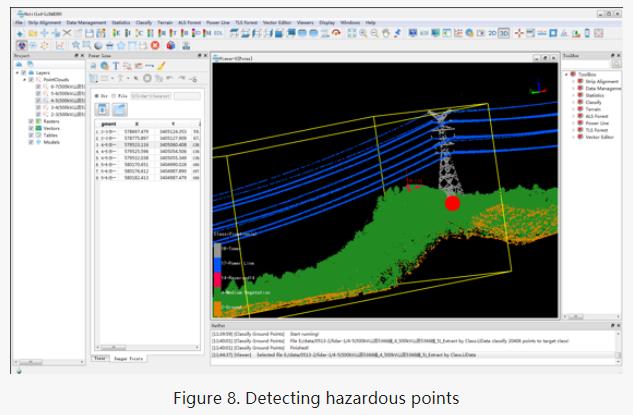Expand Terrain in ToolBox
The image size is (633, 415).
pyautogui.click(x=573, y=109)
